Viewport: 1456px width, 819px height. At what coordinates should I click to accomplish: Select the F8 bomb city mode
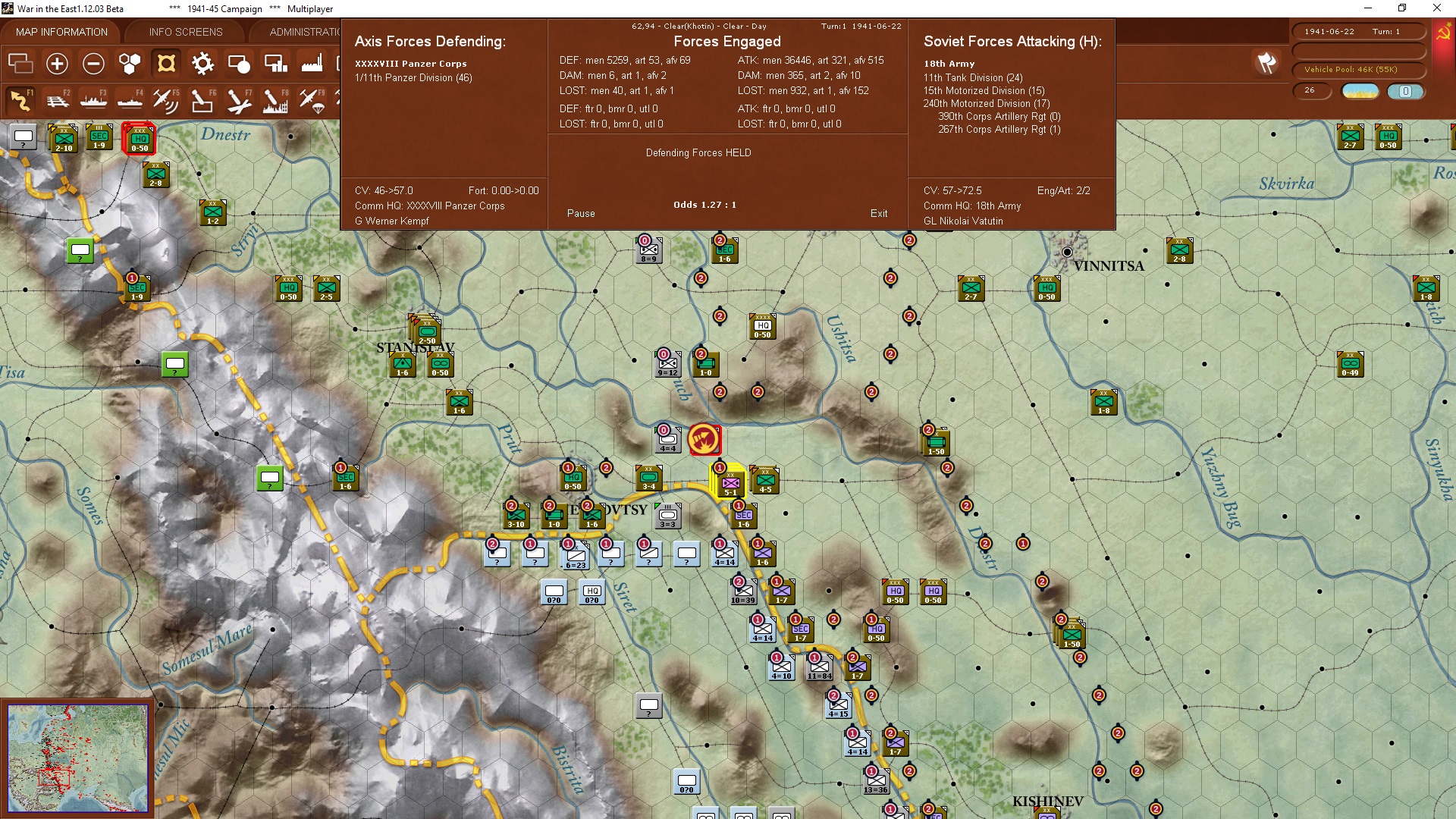coord(275,100)
